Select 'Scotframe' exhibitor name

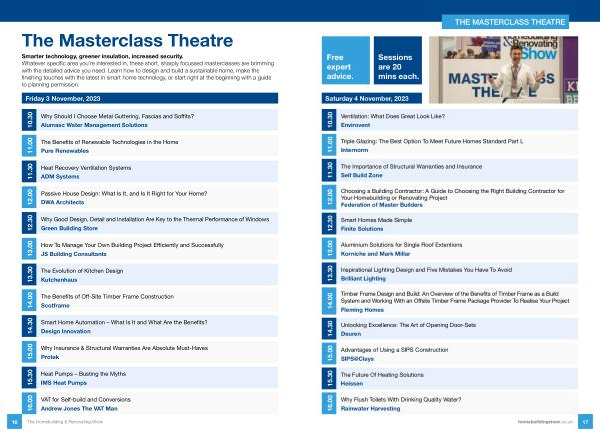55,305
